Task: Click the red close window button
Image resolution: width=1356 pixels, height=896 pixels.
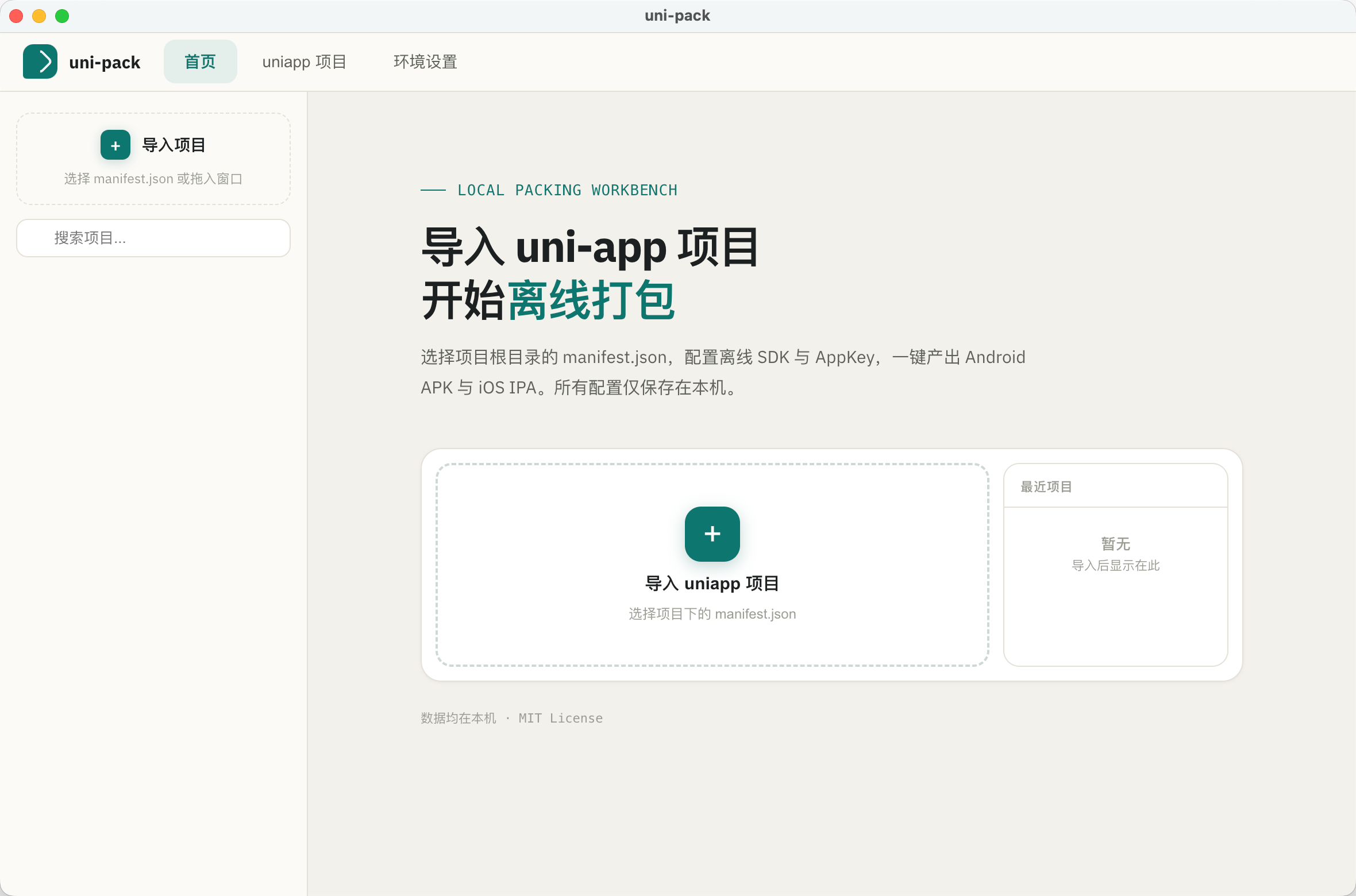Action: click(x=16, y=16)
